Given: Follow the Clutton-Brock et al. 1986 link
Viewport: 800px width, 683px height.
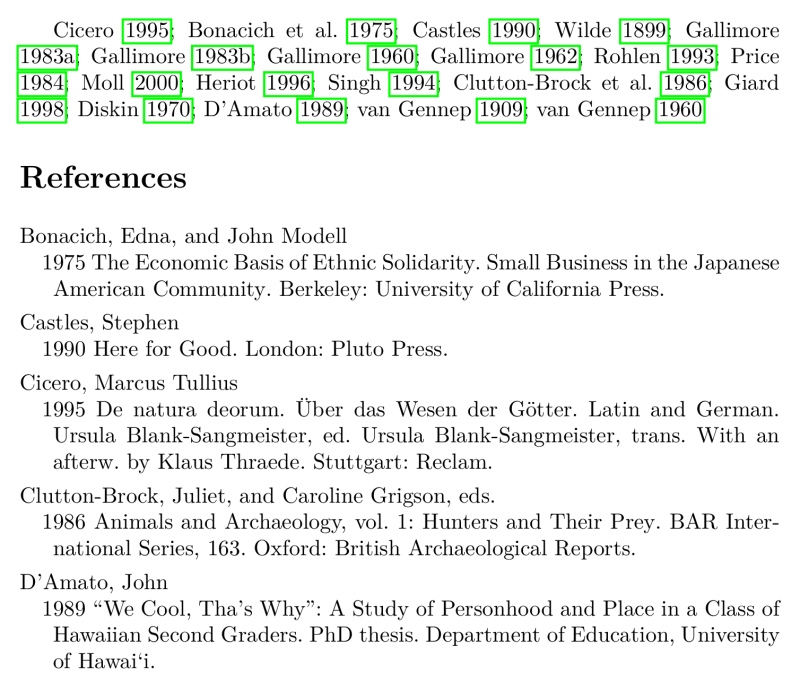Looking at the screenshot, I should coord(685,84).
